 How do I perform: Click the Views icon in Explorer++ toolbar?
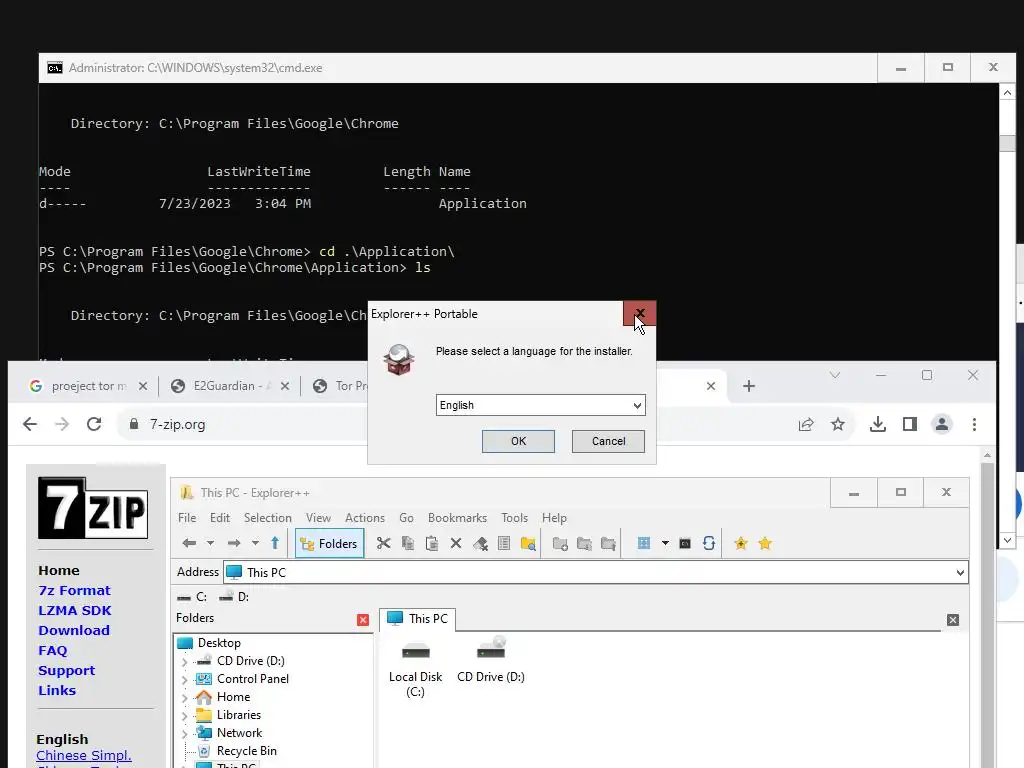pos(644,543)
